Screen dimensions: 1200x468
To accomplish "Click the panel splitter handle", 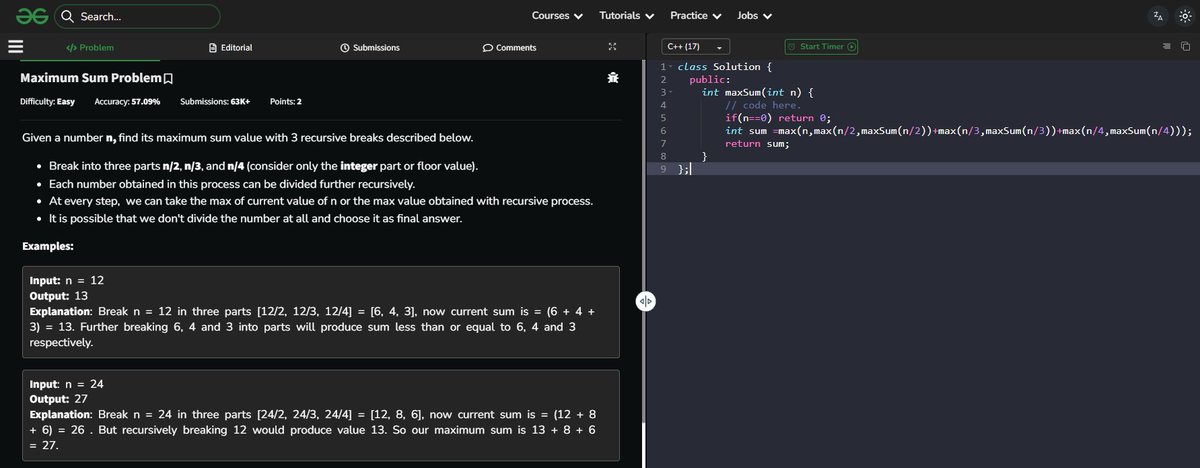I will (x=645, y=302).
